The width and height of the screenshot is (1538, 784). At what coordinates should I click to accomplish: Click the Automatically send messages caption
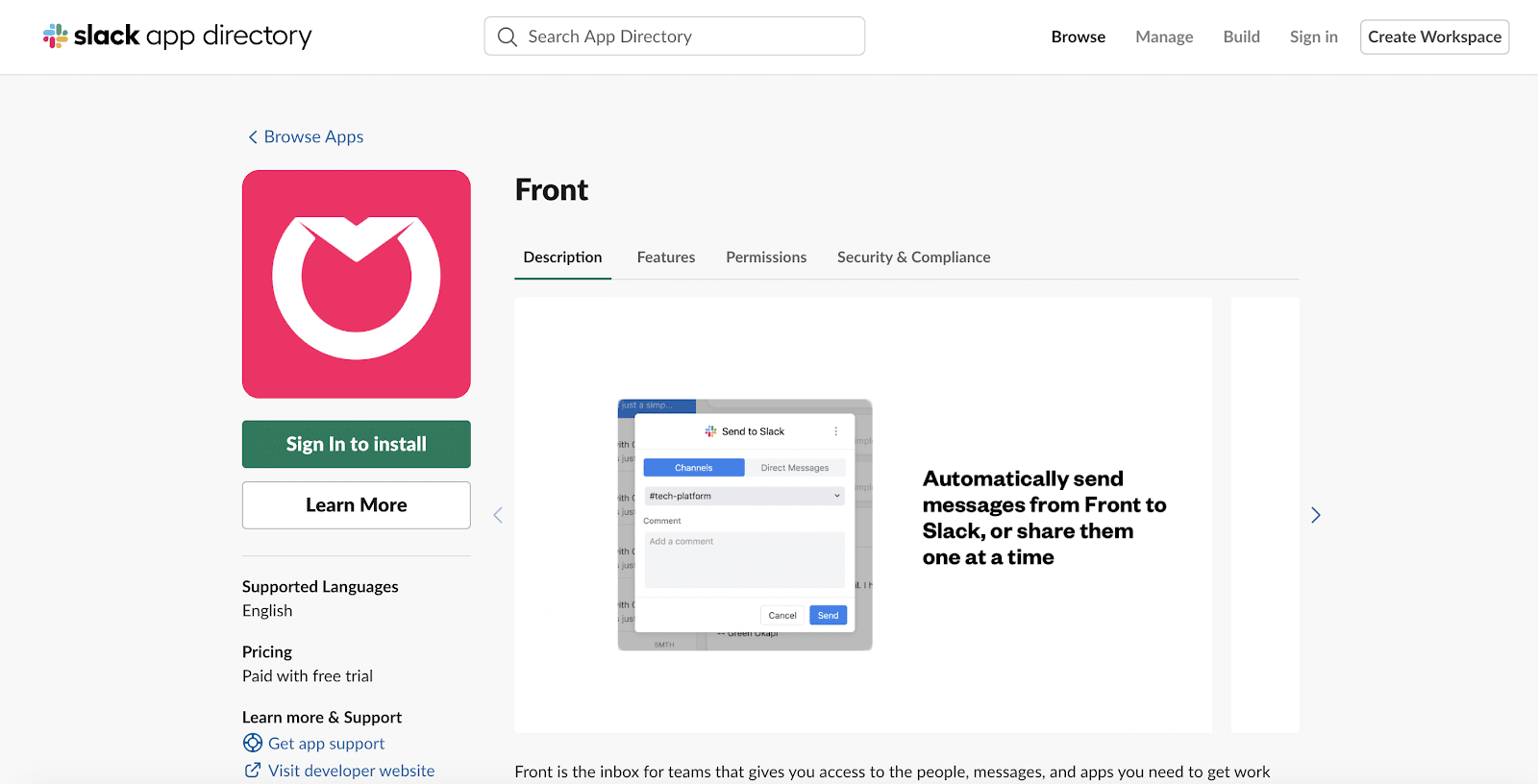coord(1044,518)
